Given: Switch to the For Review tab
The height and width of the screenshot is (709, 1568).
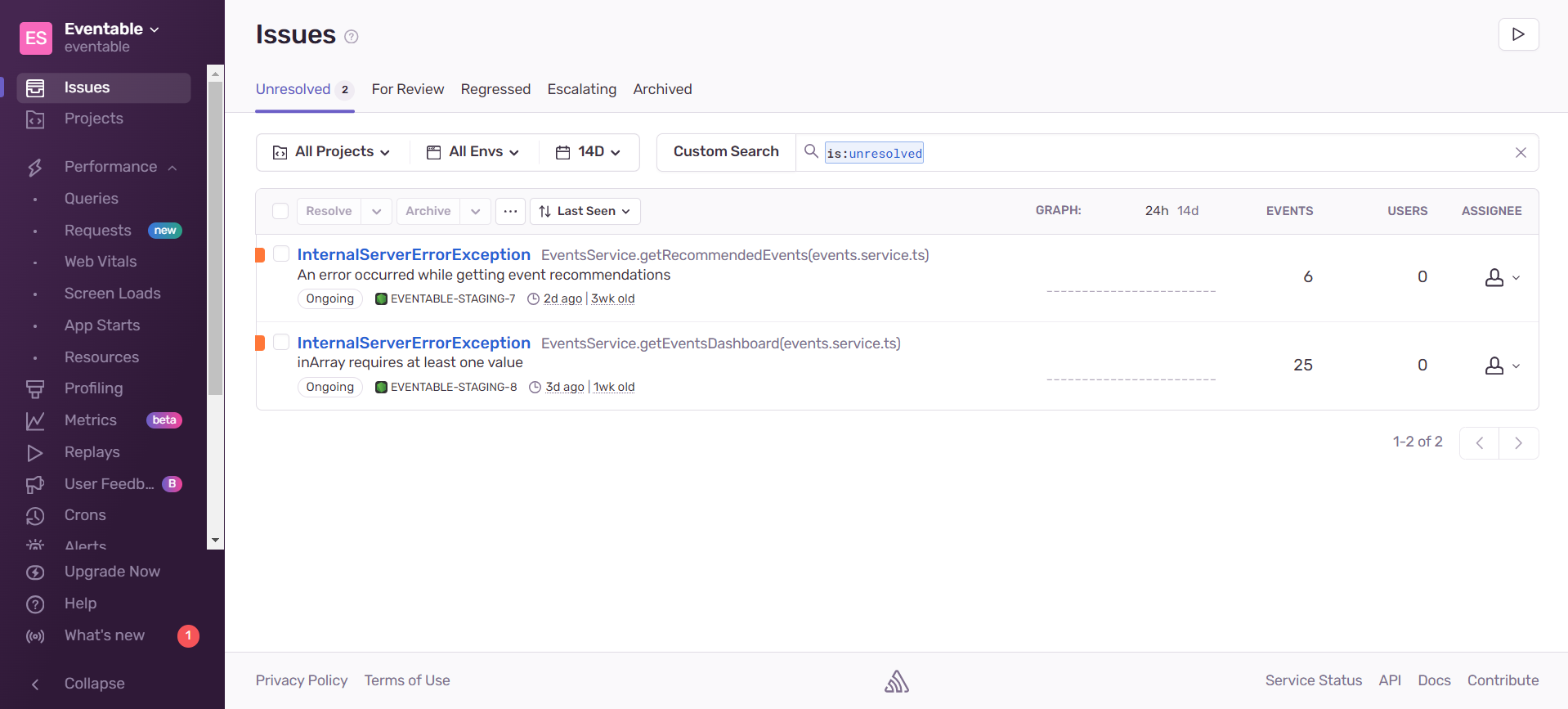Looking at the screenshot, I should tap(408, 89).
